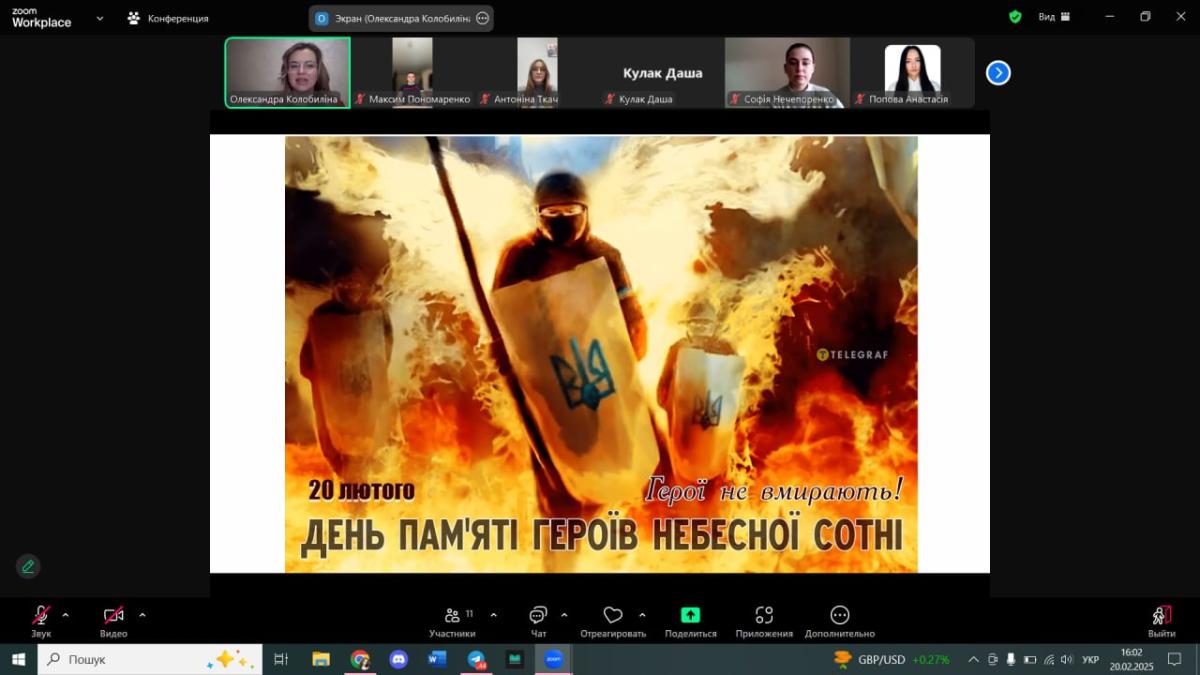
Task: Open the Вид view menu
Action: click(1054, 17)
